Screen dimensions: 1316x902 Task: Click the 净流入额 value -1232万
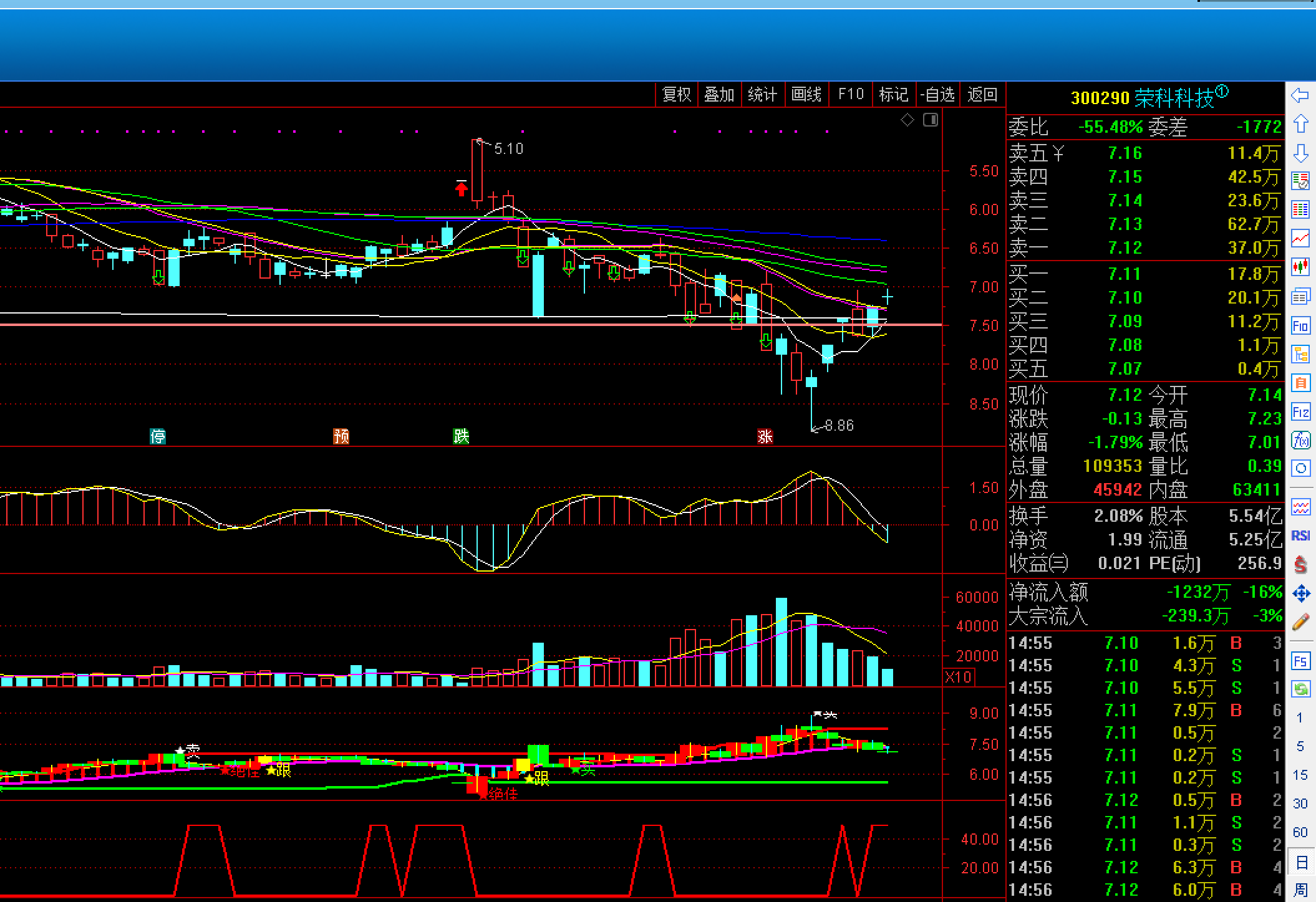click(x=1198, y=592)
